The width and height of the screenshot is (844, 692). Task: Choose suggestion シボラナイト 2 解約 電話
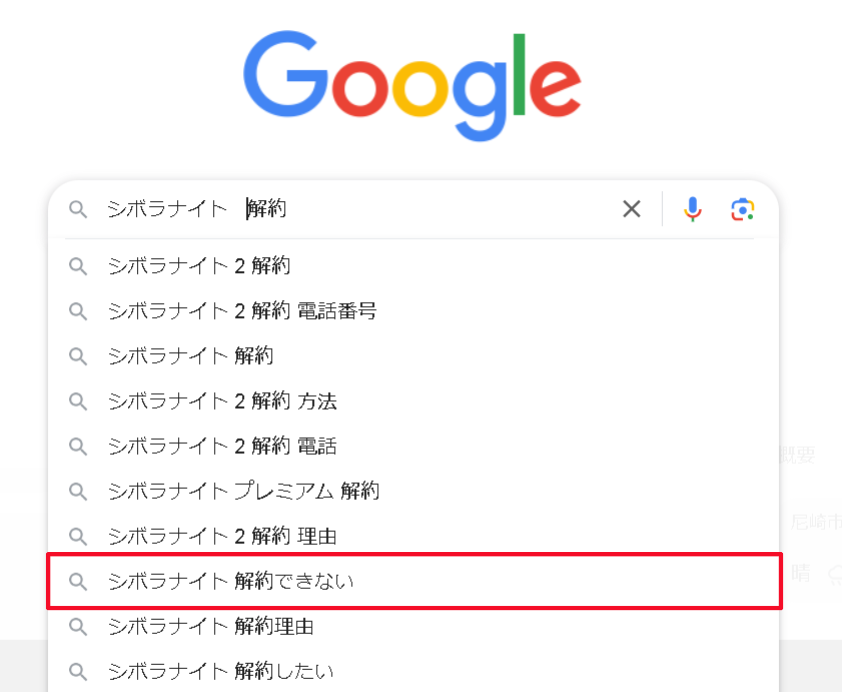(x=413, y=446)
